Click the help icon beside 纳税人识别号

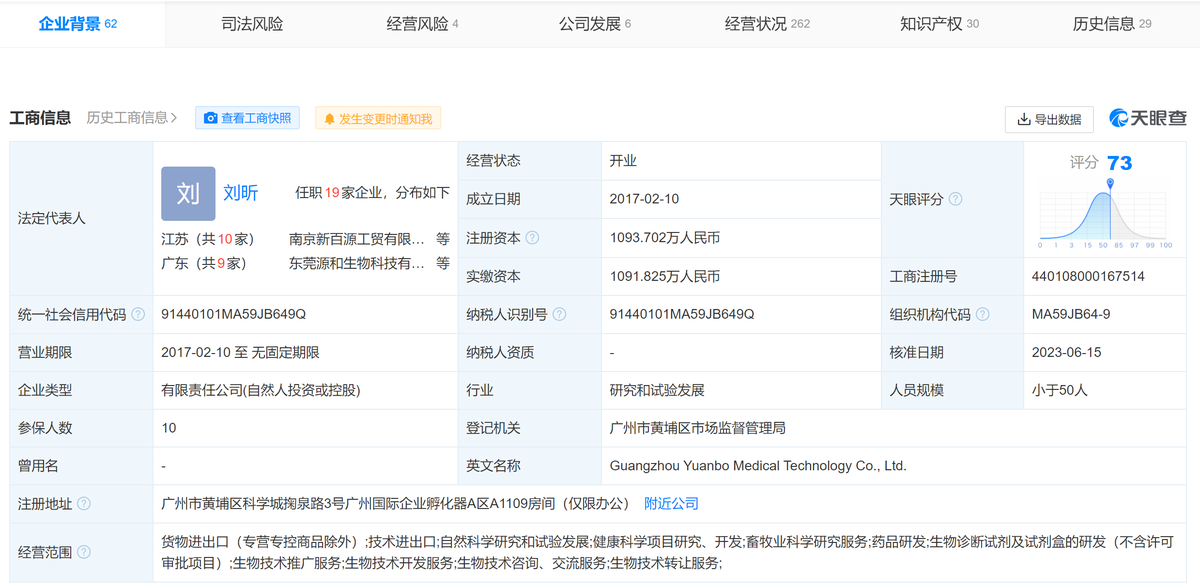click(x=559, y=315)
